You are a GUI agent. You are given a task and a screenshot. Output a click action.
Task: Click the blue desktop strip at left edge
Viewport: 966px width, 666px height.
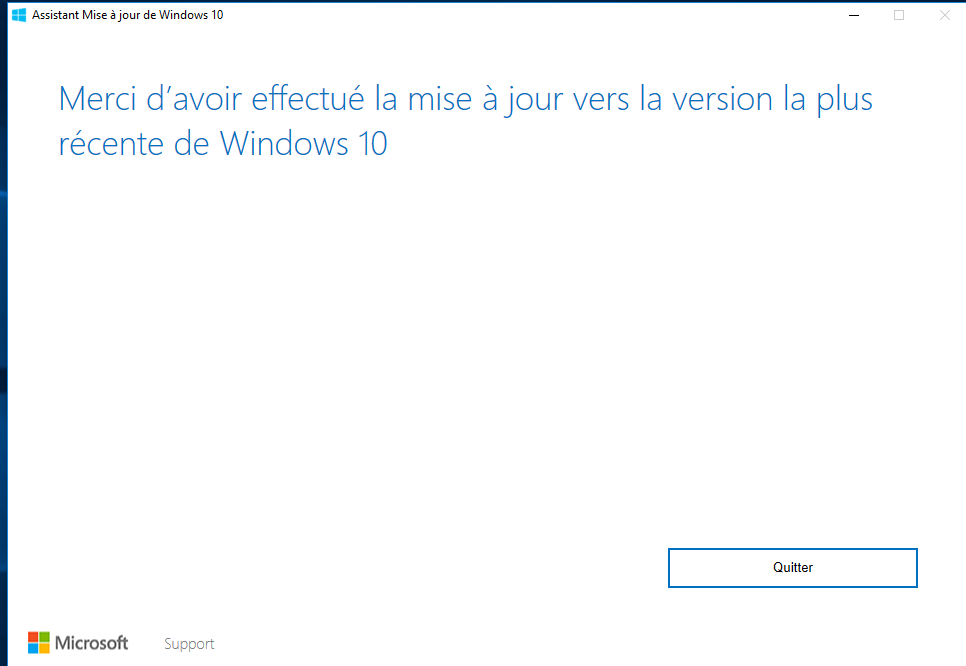point(3,333)
